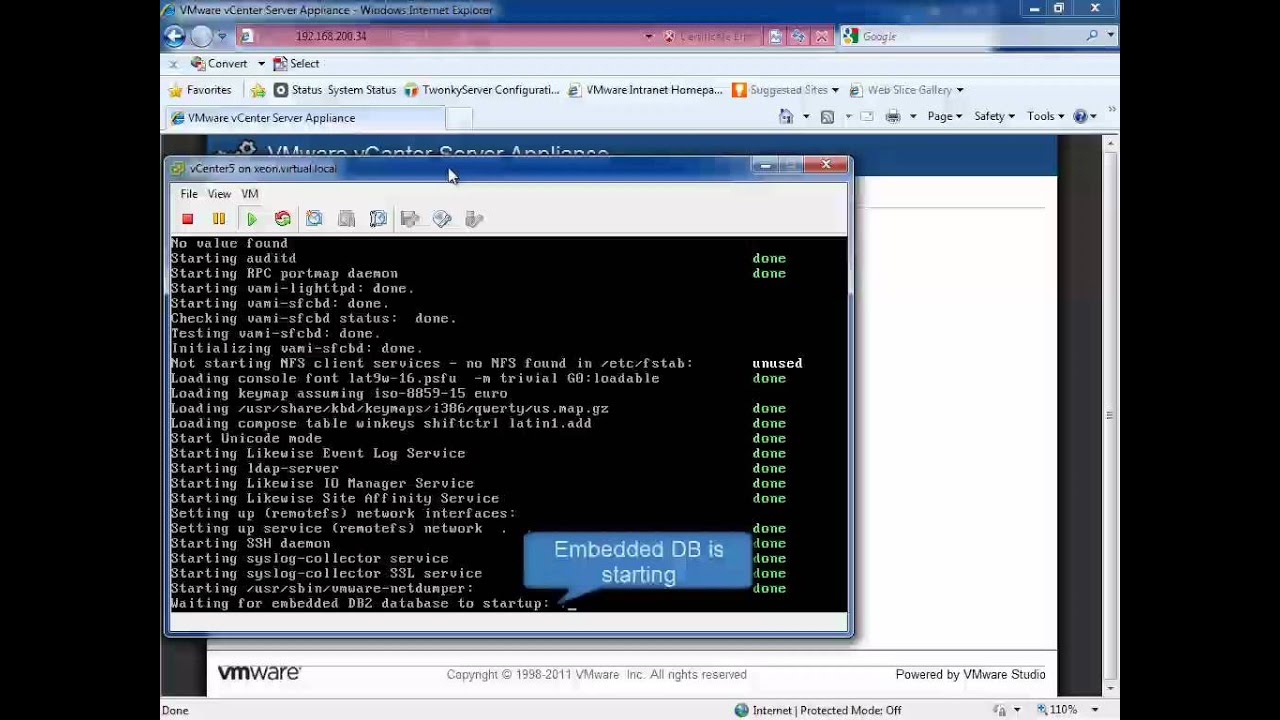This screenshot has width=1280, height=720.
Task: Expand the Convert dropdown arrow
Action: tap(261, 64)
